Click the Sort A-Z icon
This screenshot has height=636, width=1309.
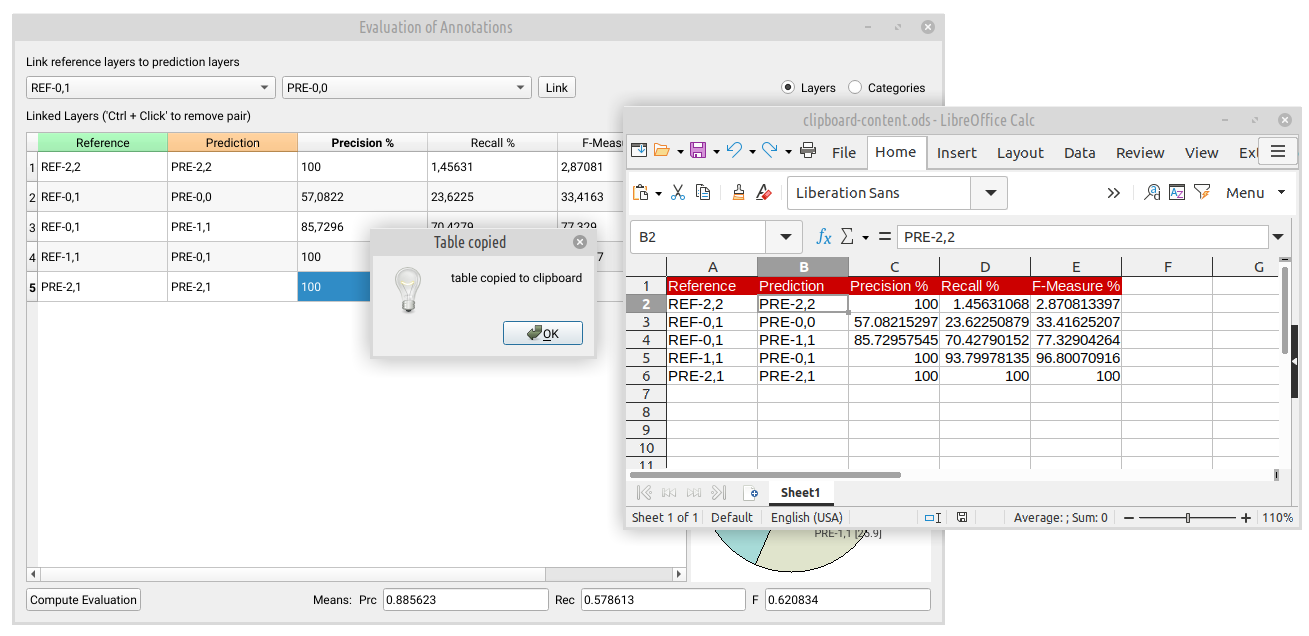1177,192
